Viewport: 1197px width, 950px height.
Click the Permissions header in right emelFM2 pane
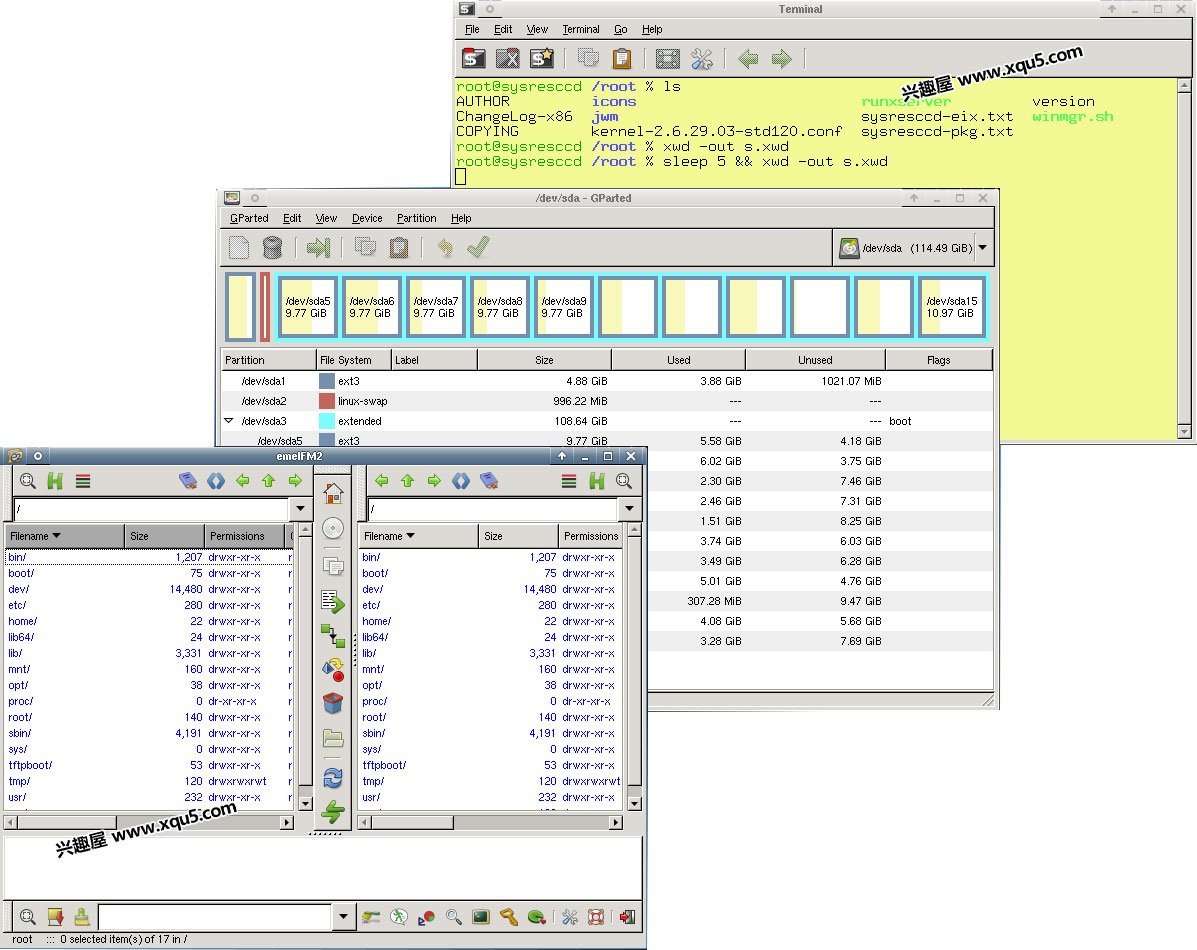pos(591,536)
